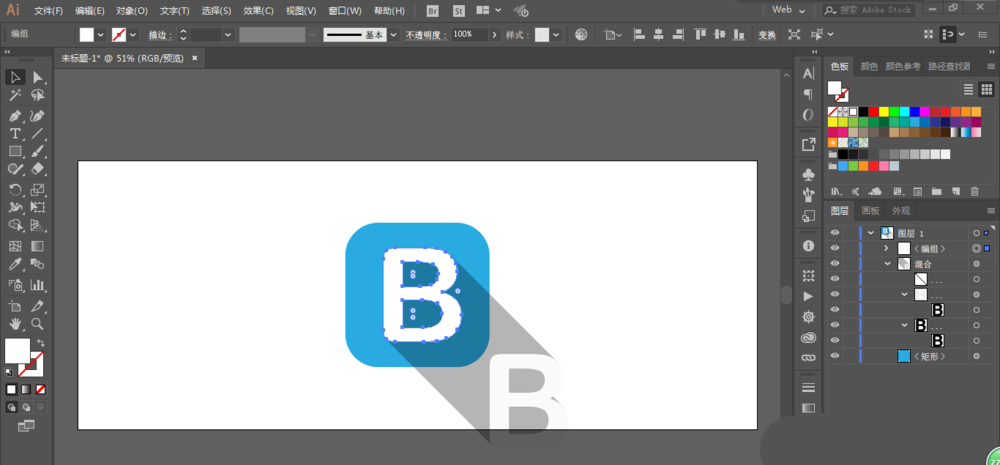1000x465 pixels.
Task: Pick the black swatch in first row
Action: click(864, 112)
